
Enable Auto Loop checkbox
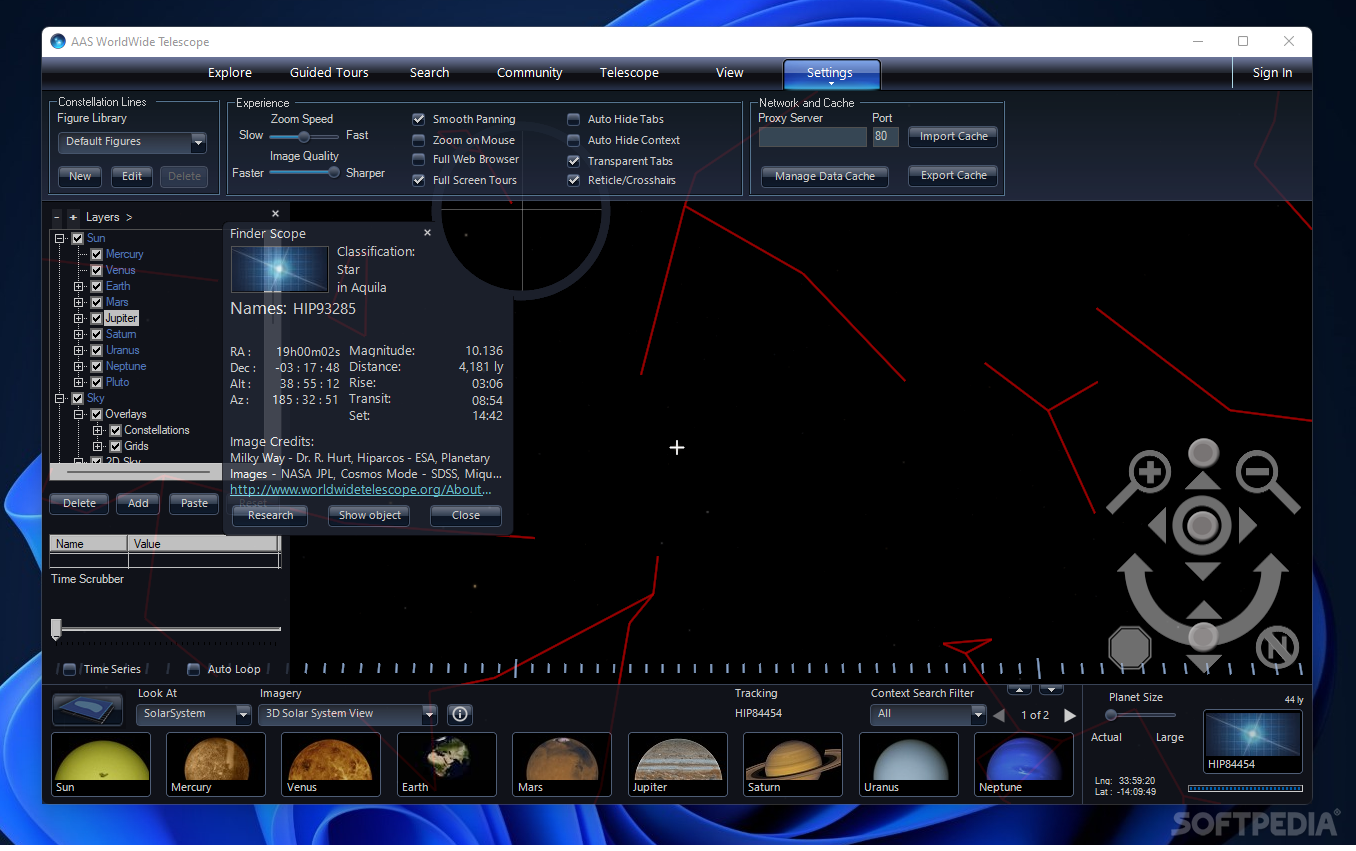(x=194, y=669)
